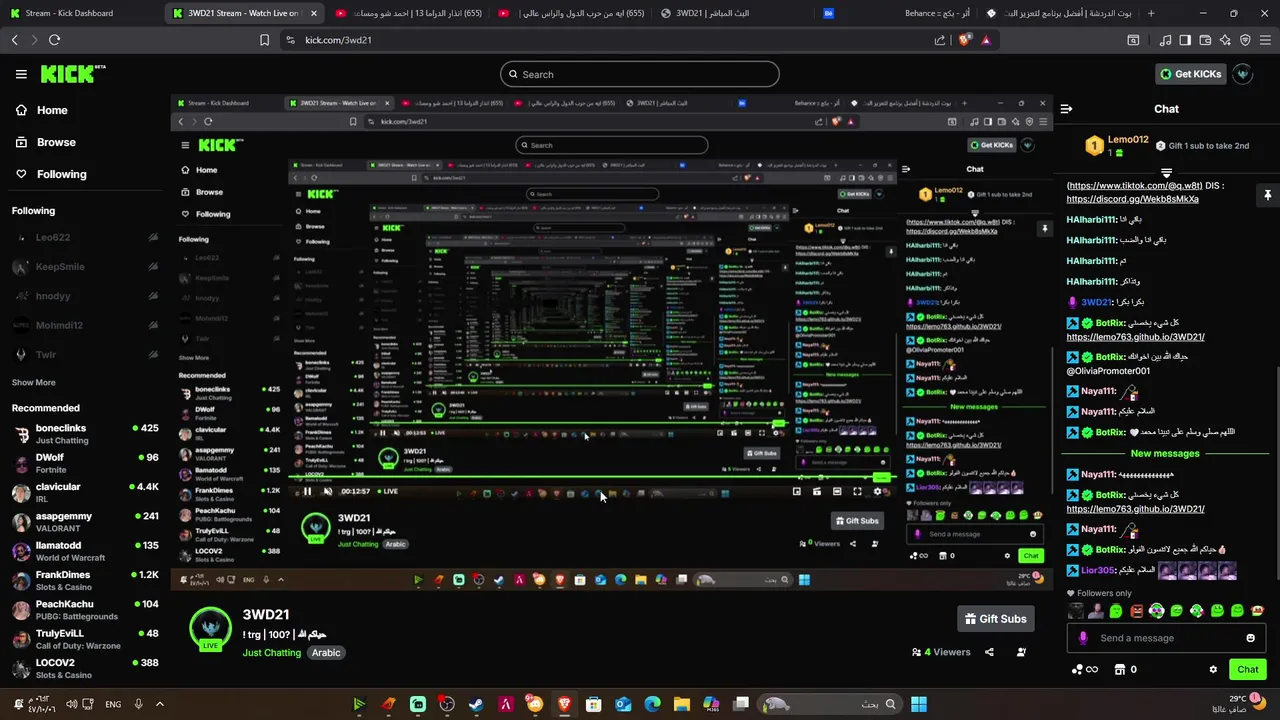Open the profile avatar menu
This screenshot has height=720, width=1280.
pyautogui.click(x=1243, y=74)
